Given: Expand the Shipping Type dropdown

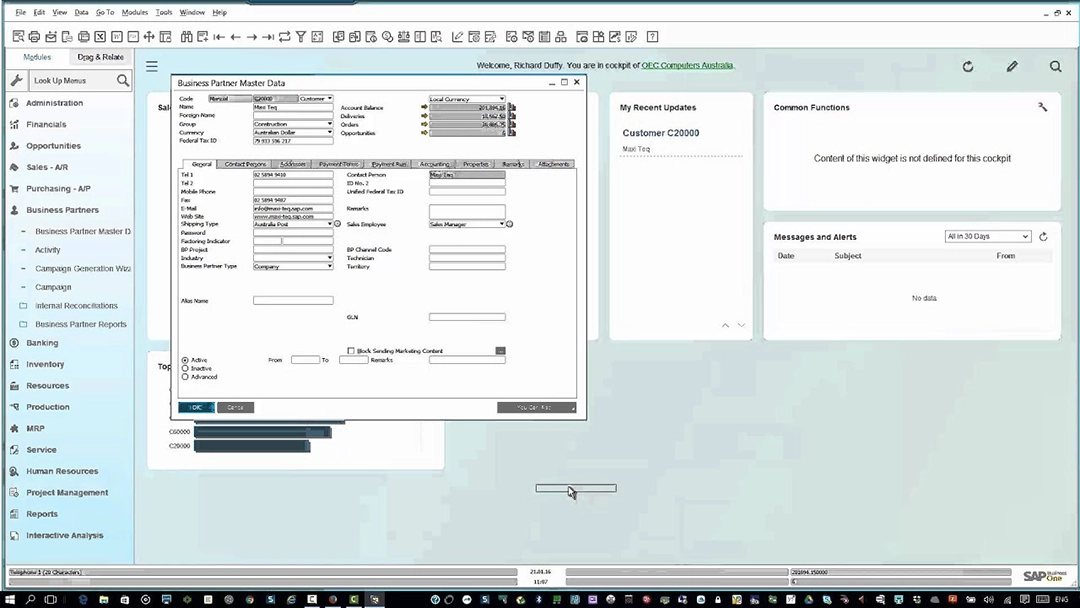Looking at the screenshot, I should (x=329, y=224).
